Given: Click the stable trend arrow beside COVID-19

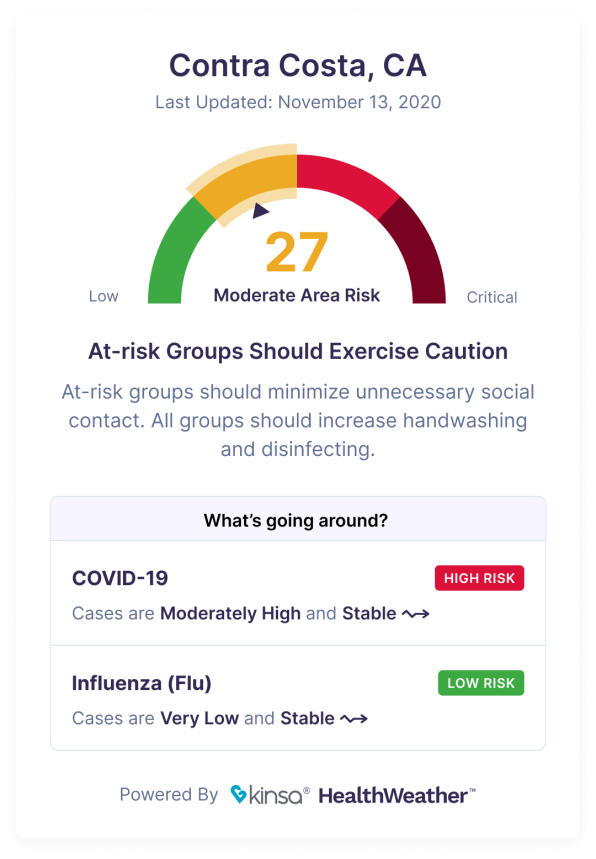Looking at the screenshot, I should [x=416, y=614].
